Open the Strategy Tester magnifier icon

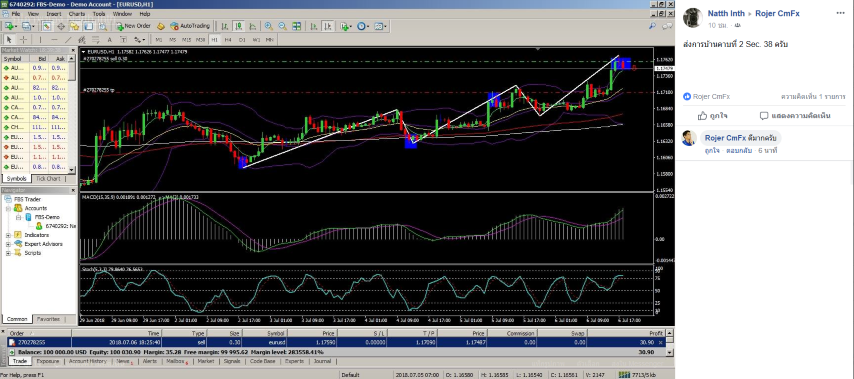pyautogui.click(x=102, y=26)
